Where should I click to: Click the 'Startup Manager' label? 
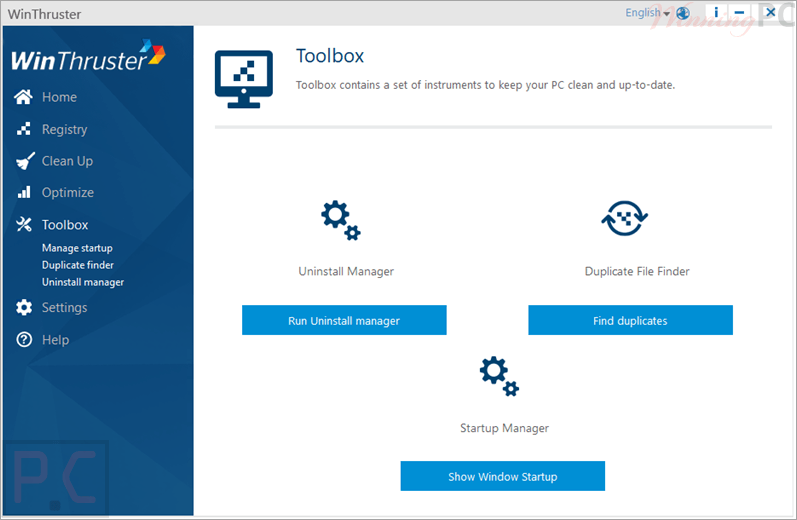click(504, 428)
